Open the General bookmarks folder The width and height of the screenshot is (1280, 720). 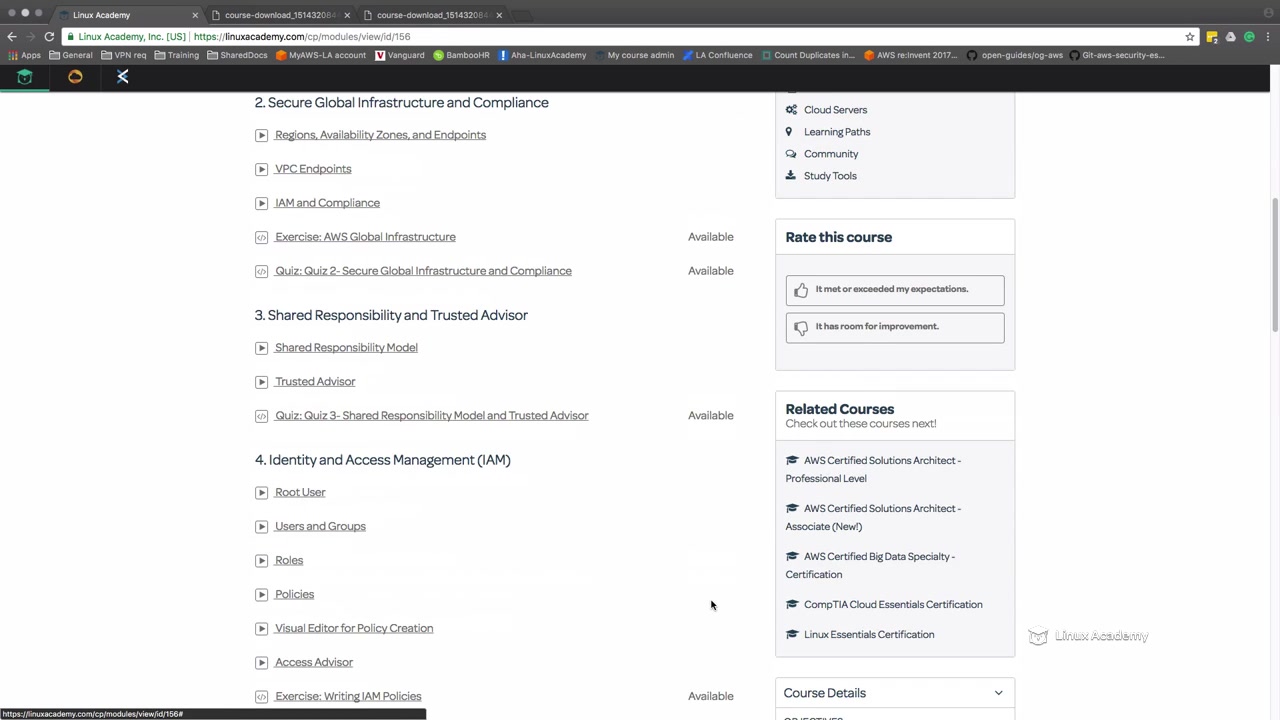tap(71, 55)
